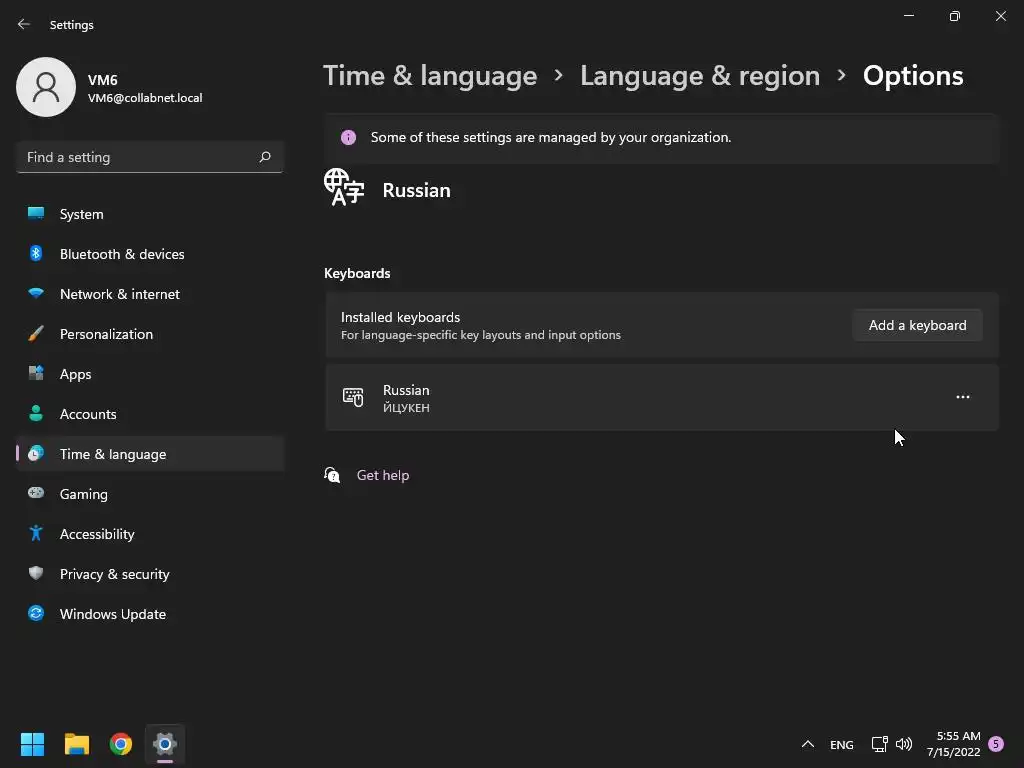Click the search magnifier icon in Find a setting
The height and width of the screenshot is (768, 1024).
click(264, 157)
